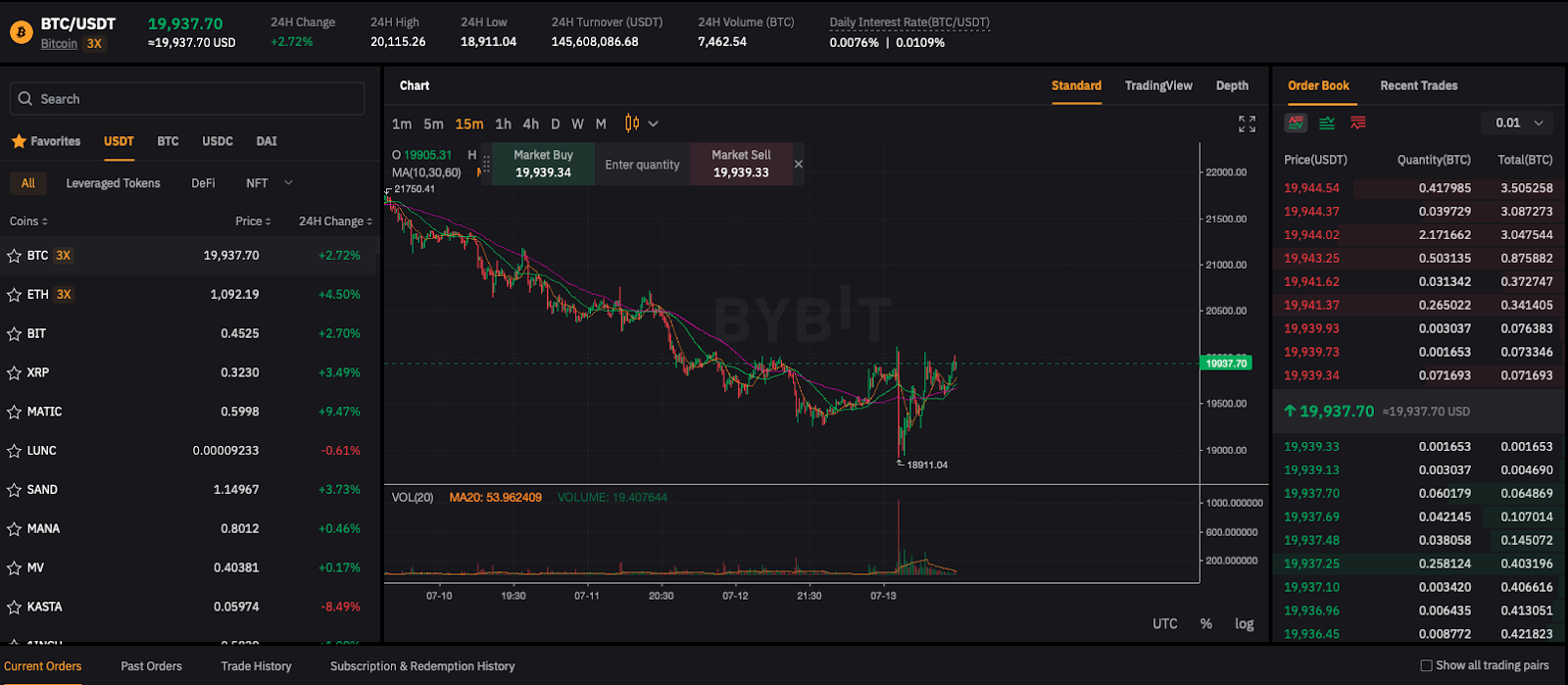This screenshot has width=1568, height=685.
Task: Favorite XRP with its star icon
Action: coord(14,373)
